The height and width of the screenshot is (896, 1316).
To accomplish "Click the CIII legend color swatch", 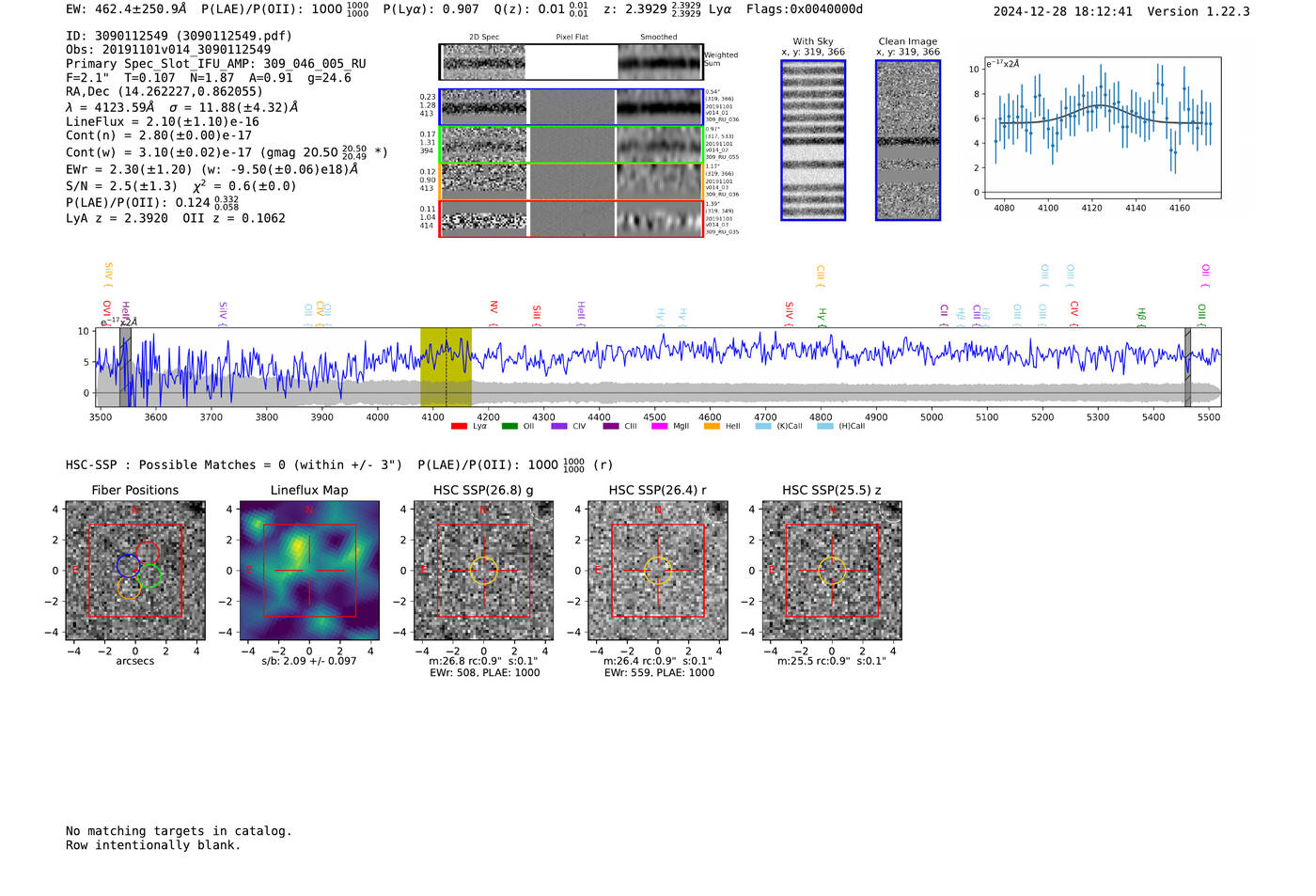I will tap(611, 426).
